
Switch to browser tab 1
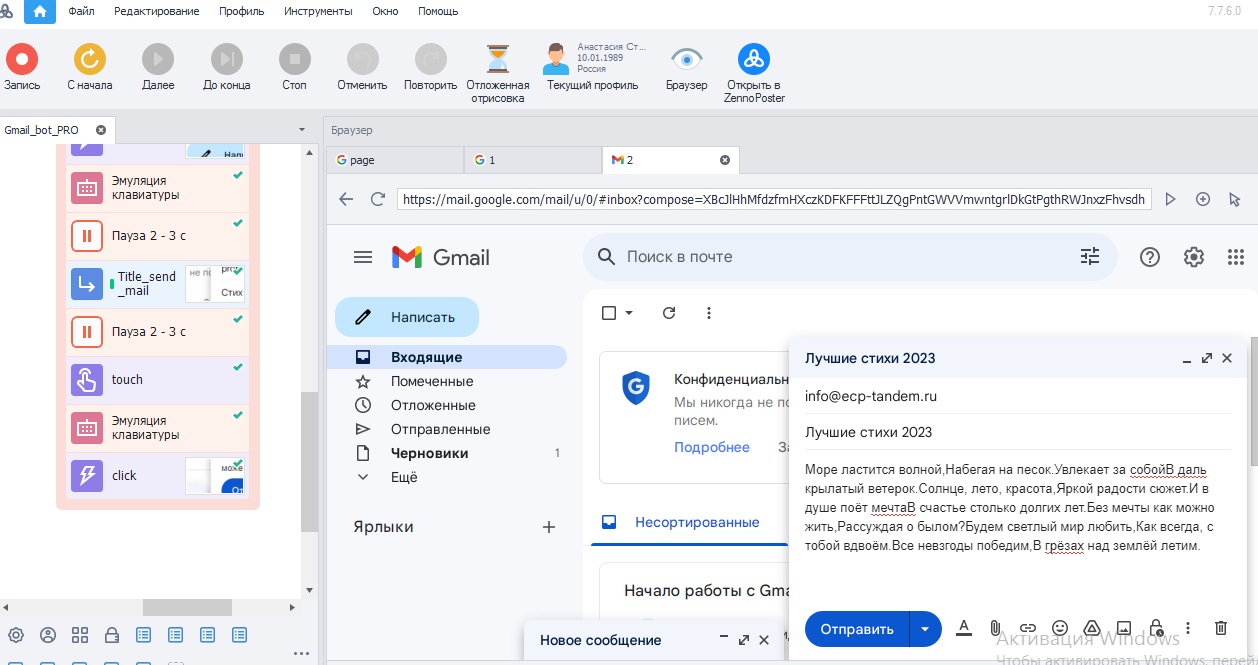(533, 160)
